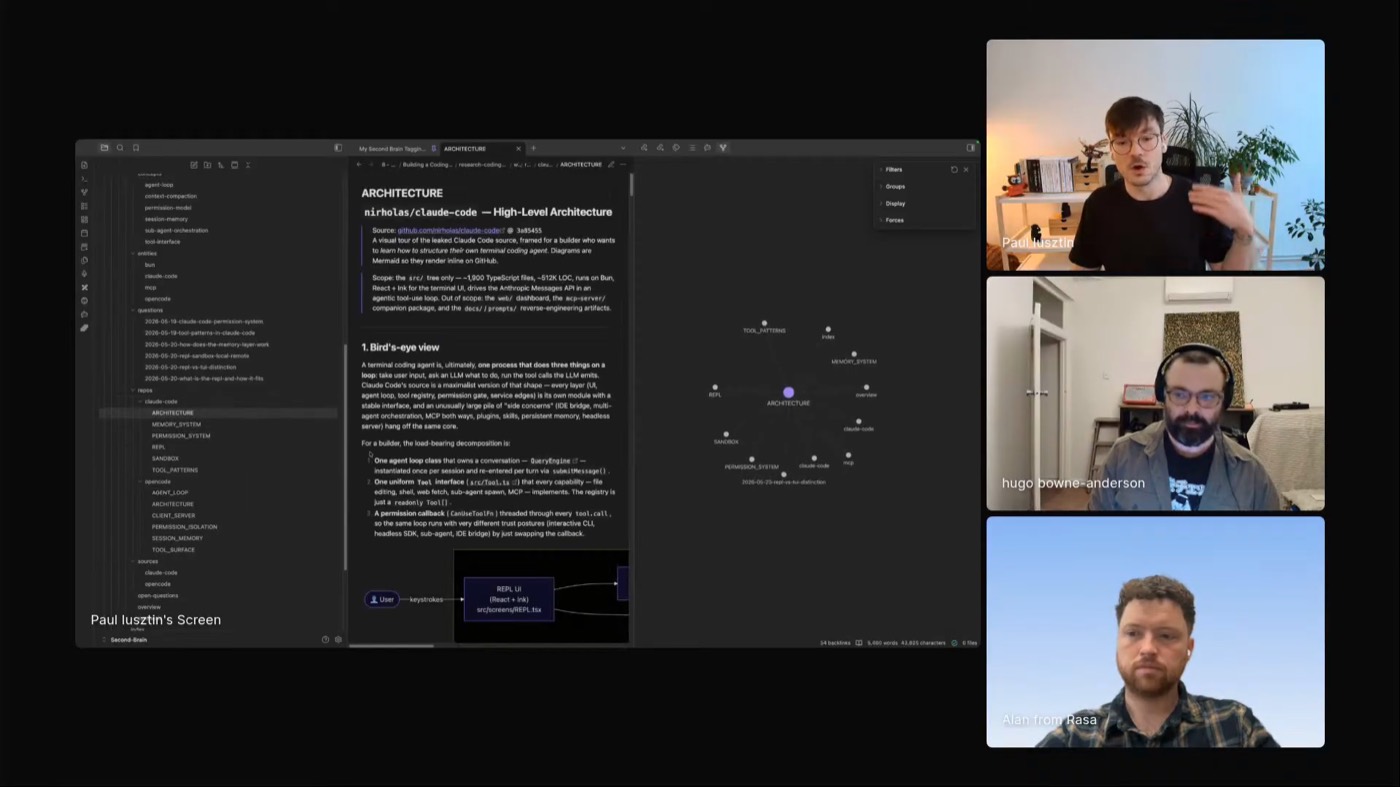
Task: Collapse all folders in the file explorer
Action: tap(248, 165)
